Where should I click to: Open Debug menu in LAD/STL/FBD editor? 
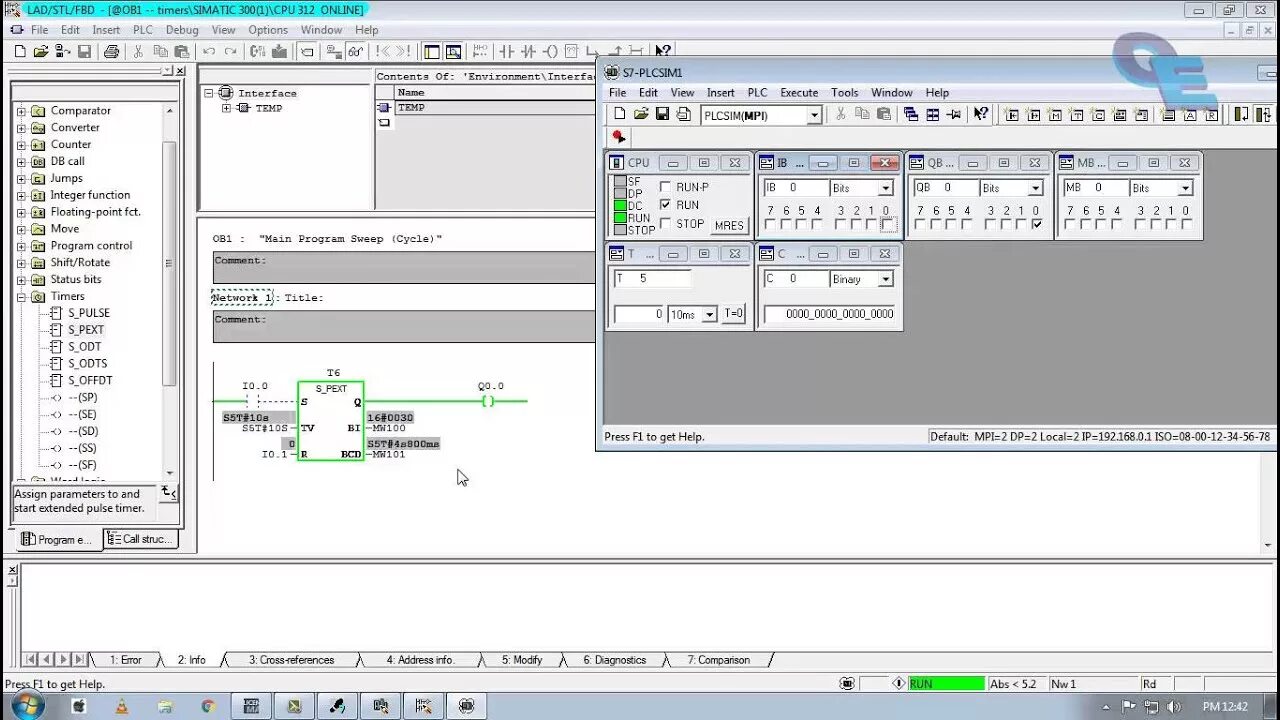point(182,30)
